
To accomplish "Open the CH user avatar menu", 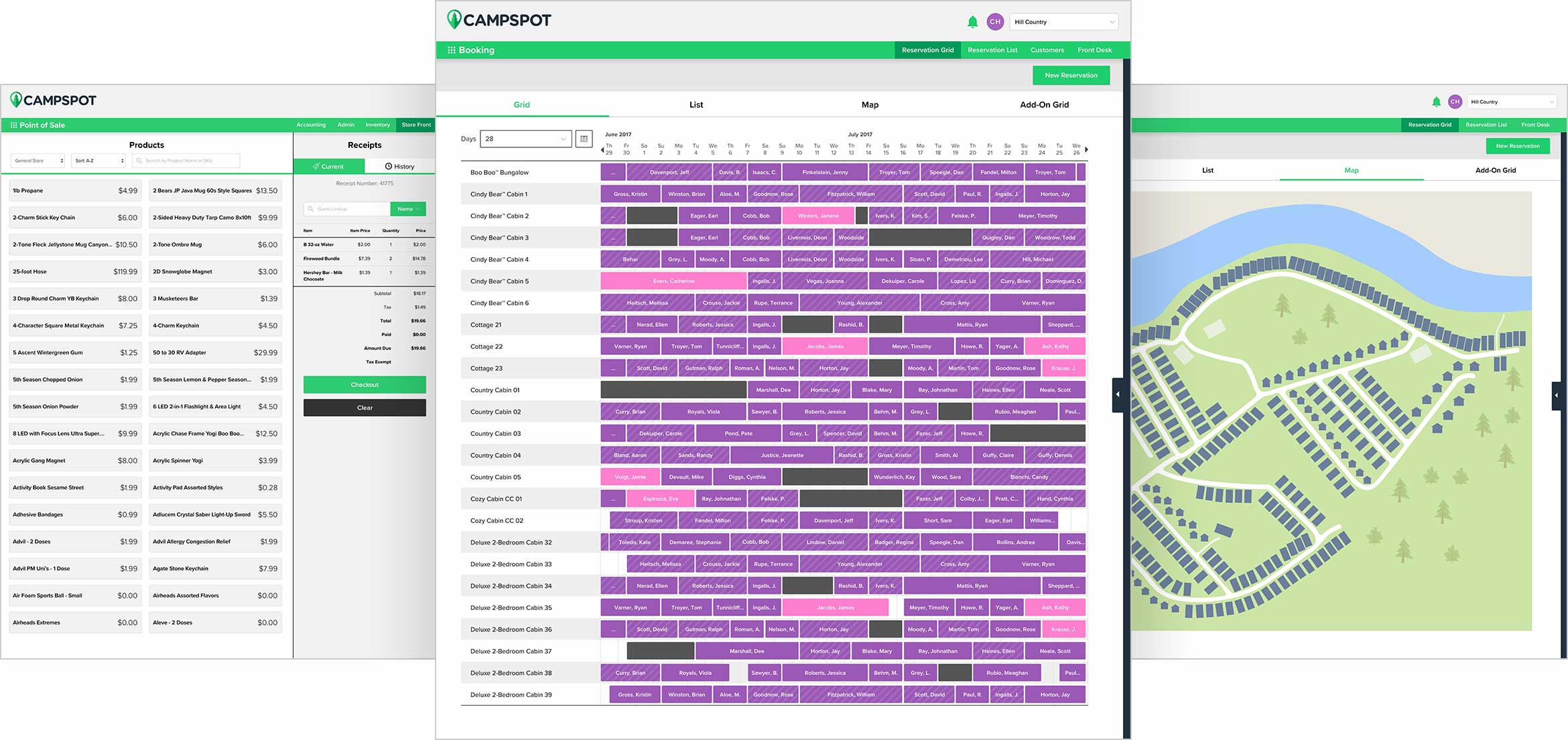I will click(995, 22).
